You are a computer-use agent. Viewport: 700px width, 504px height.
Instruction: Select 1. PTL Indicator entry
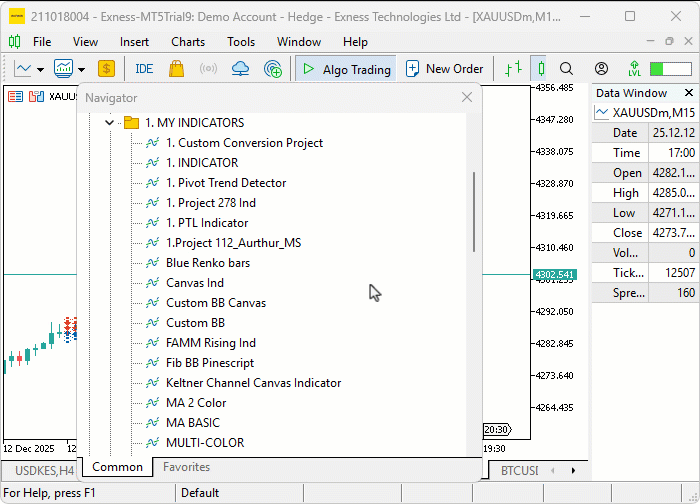click(207, 223)
